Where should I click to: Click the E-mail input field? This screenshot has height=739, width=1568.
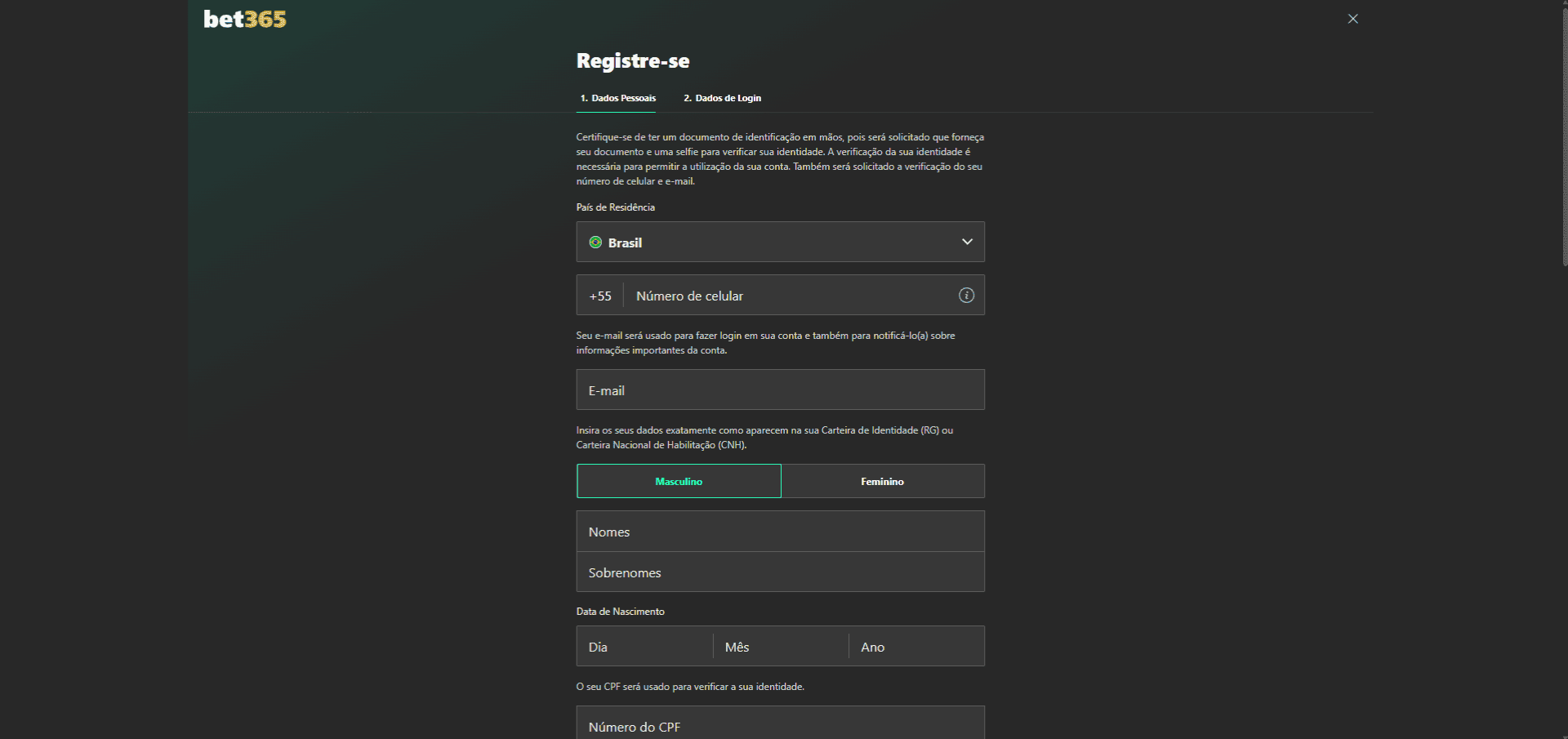[780, 390]
